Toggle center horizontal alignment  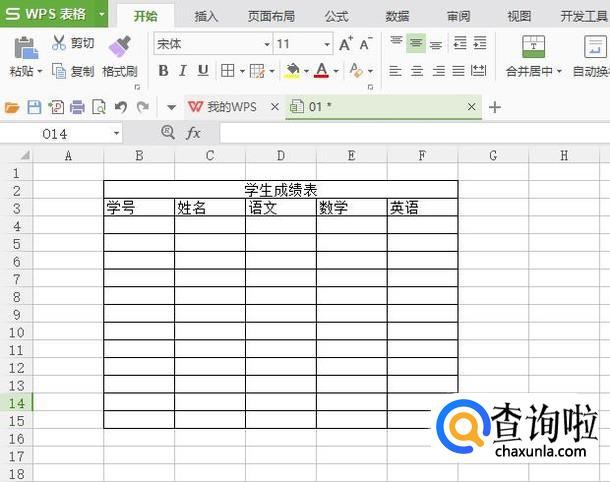coord(417,71)
